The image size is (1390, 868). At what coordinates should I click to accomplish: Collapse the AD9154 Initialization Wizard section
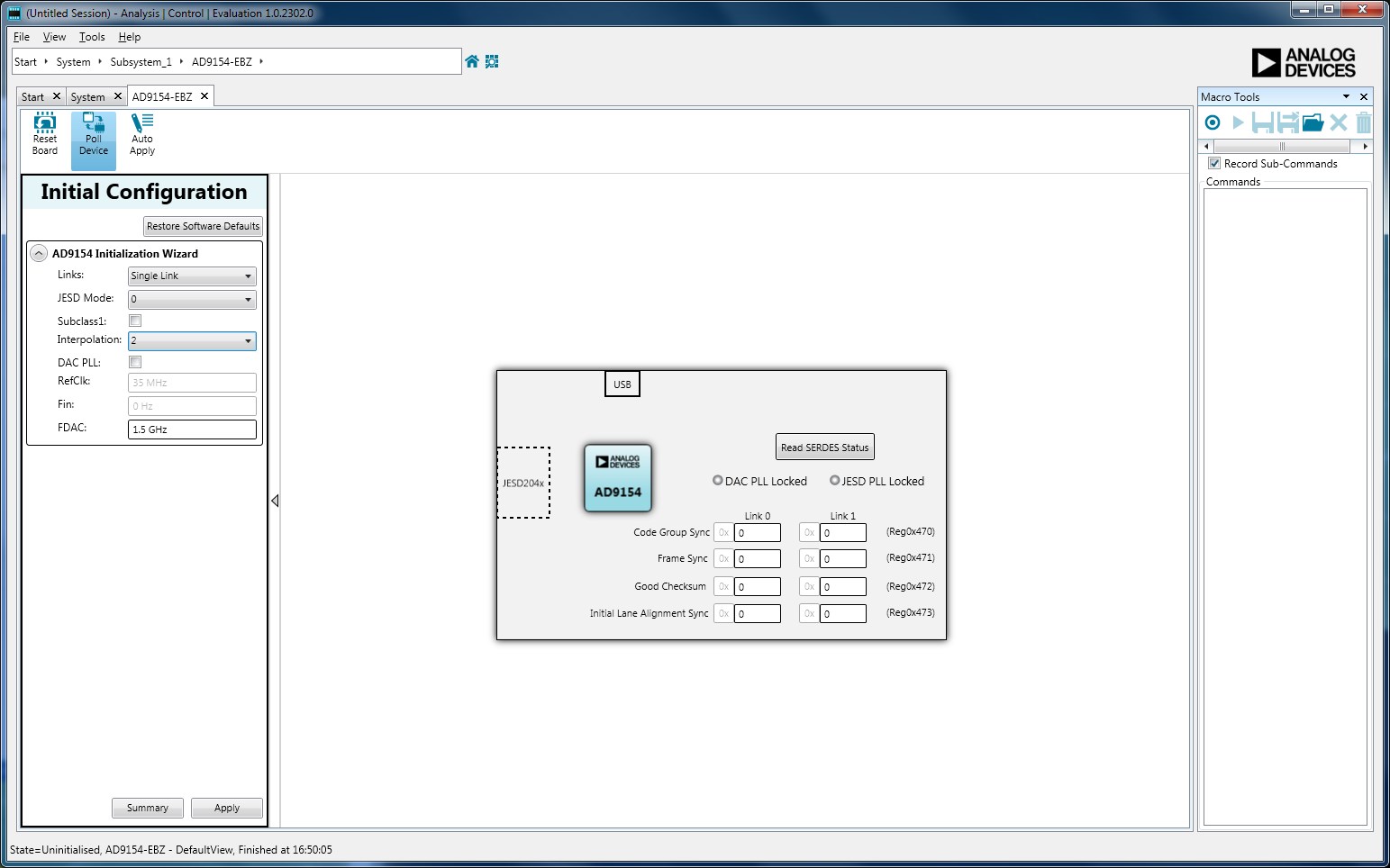point(39,254)
